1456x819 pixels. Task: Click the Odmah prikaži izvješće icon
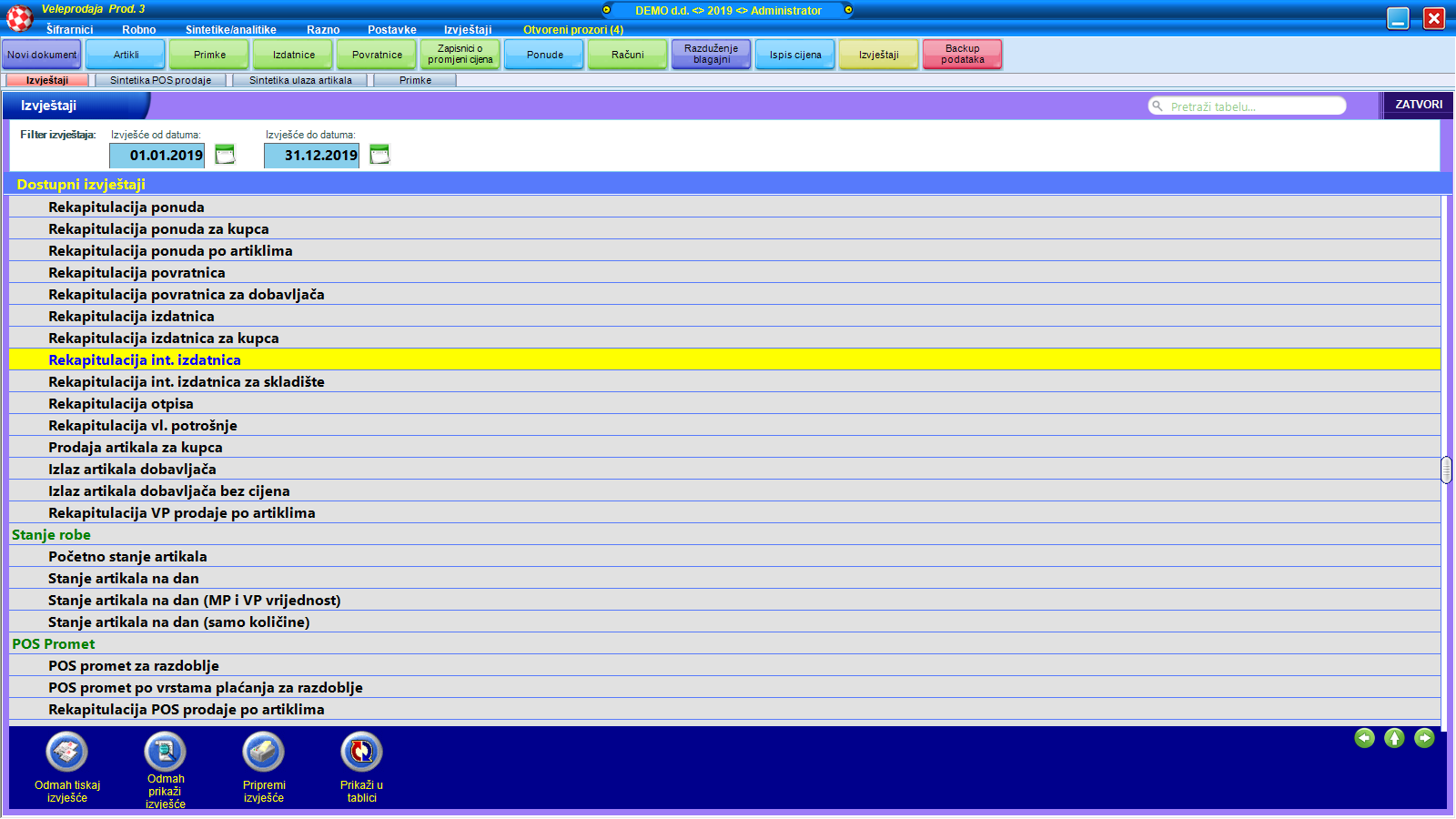pos(165,753)
